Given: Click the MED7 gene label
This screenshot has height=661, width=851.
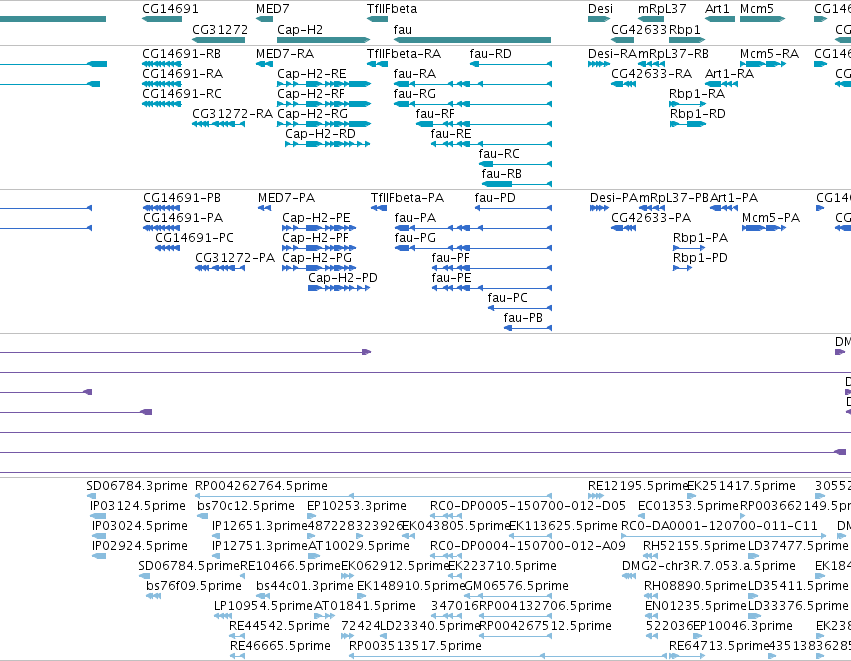Looking at the screenshot, I should (x=272, y=9).
